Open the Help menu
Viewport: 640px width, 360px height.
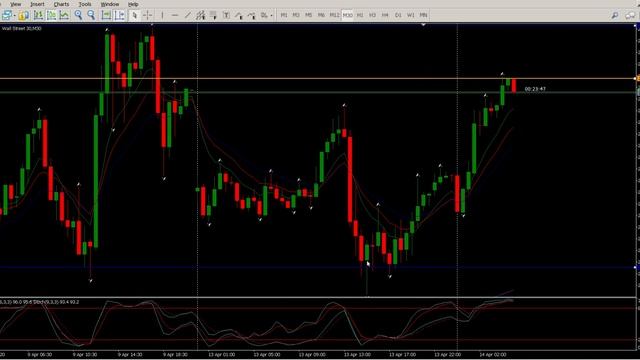pos(133,4)
